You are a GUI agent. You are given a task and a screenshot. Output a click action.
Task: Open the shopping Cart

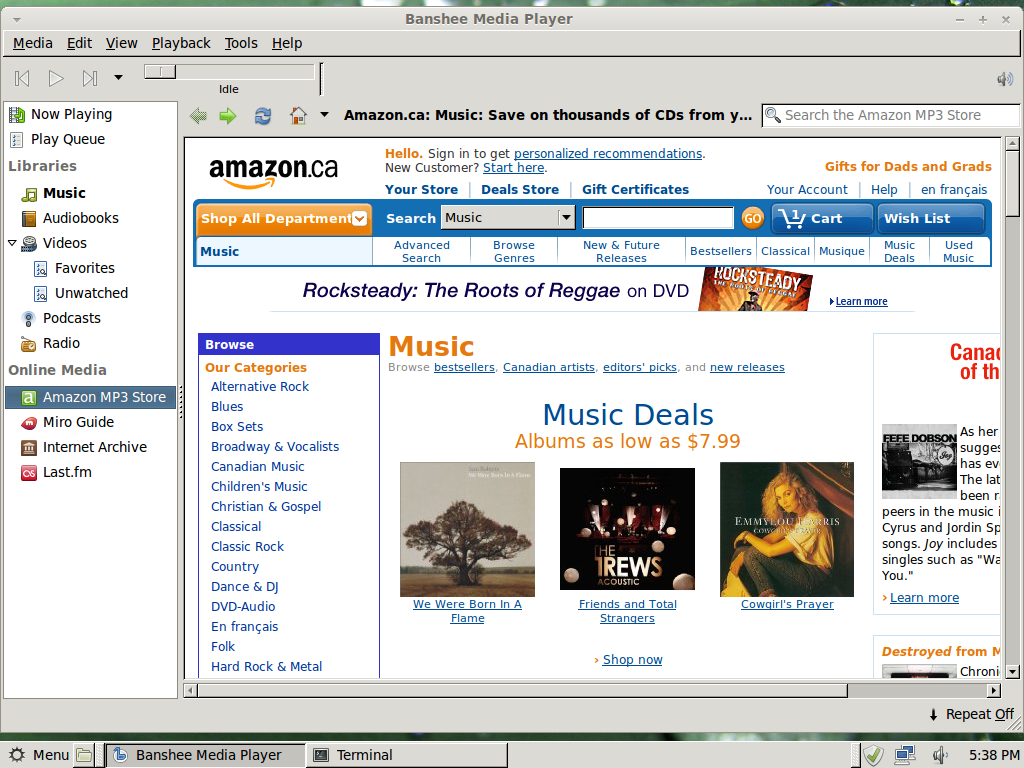click(822, 219)
